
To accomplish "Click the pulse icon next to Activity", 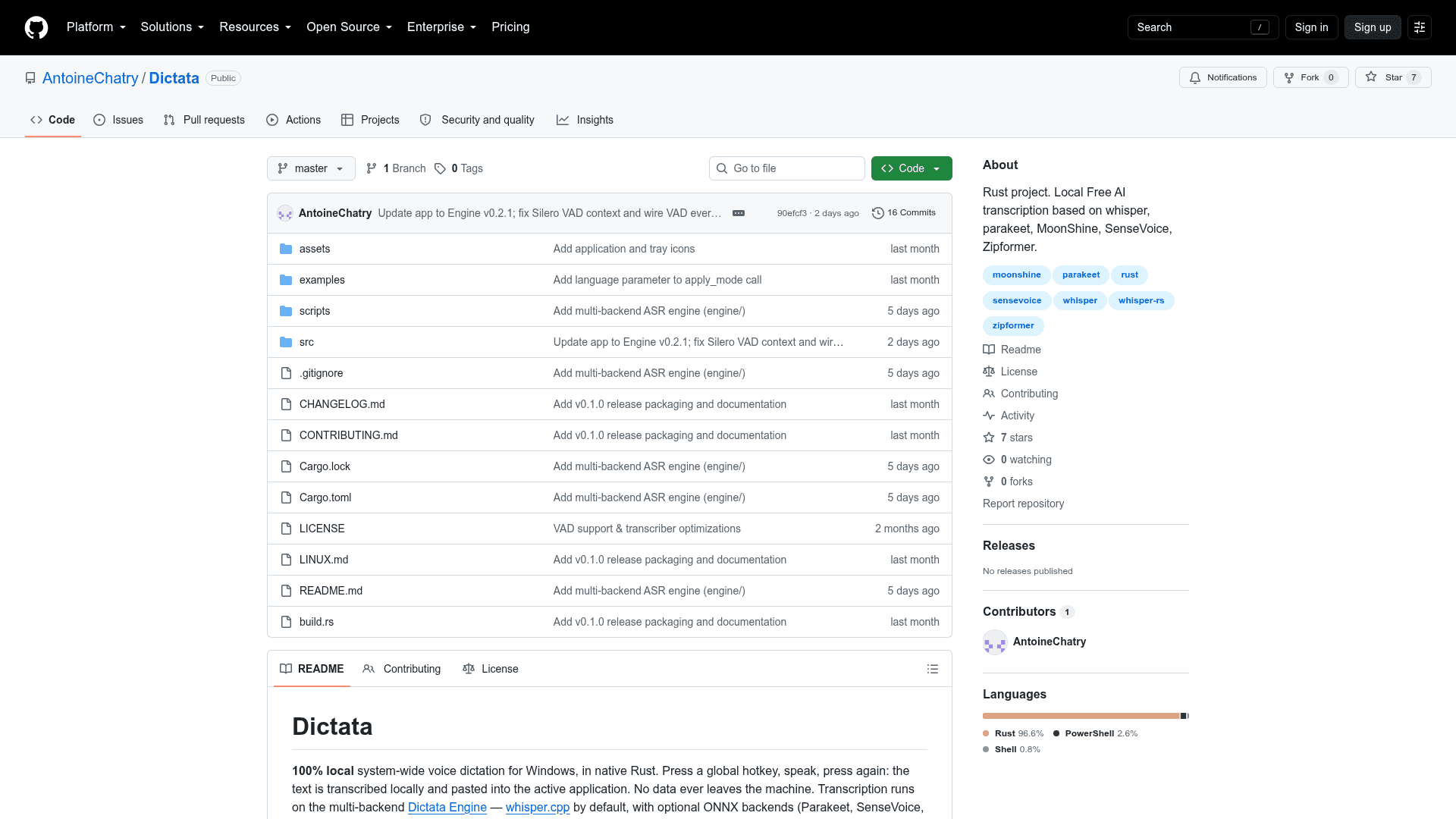I will (989, 416).
